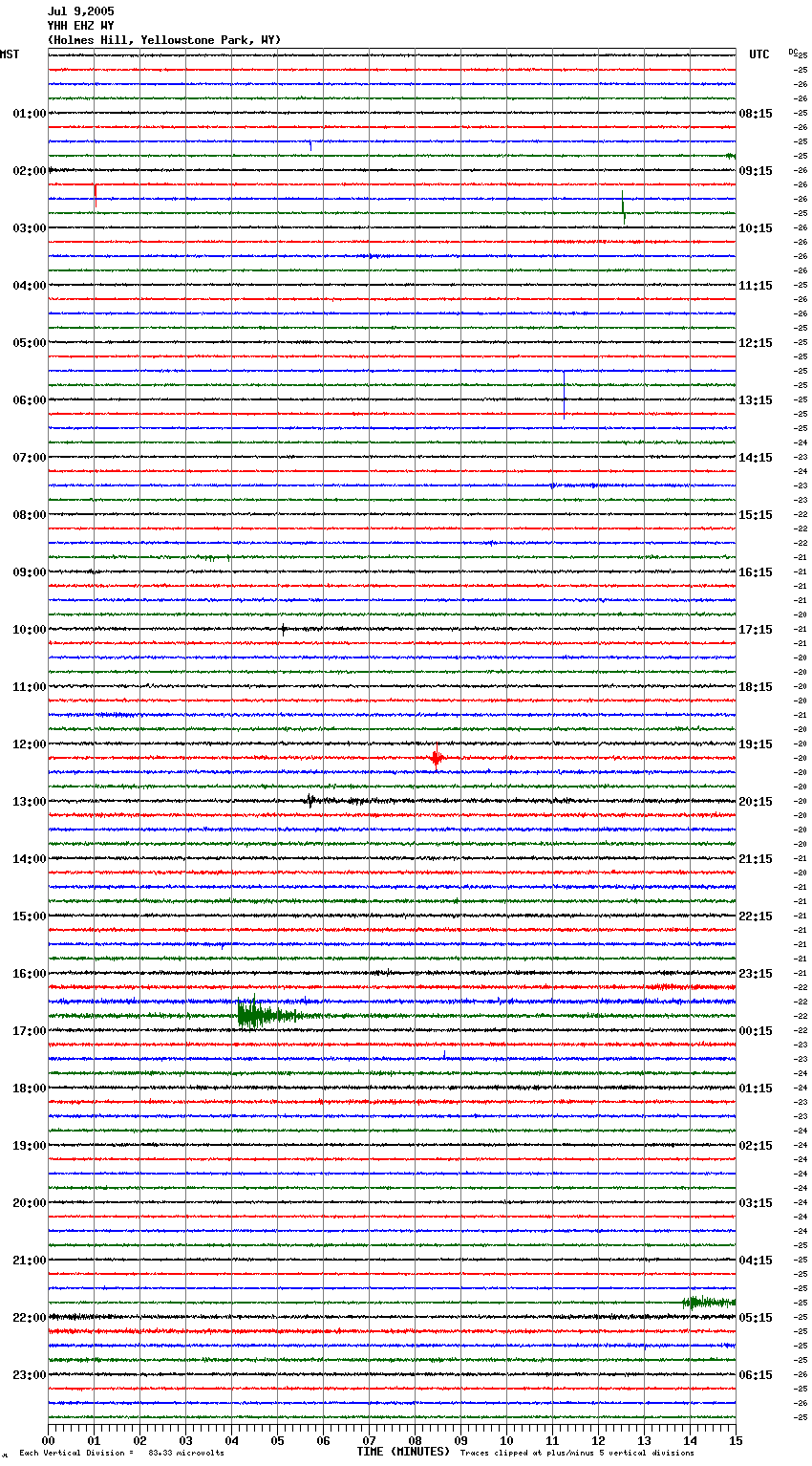This screenshot has width=812, height=1466.
Task: Select the 17:00 MST time label
Action: coord(30,1031)
